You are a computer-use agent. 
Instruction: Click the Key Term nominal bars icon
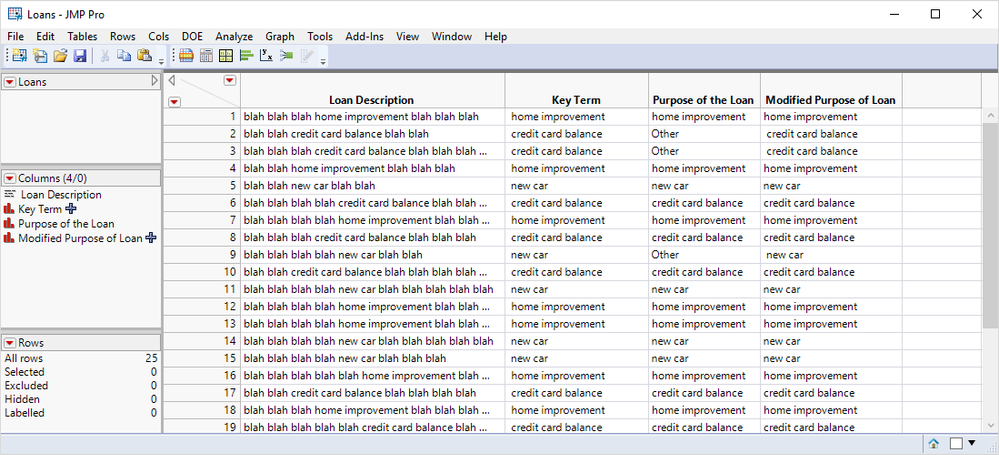(x=9, y=209)
